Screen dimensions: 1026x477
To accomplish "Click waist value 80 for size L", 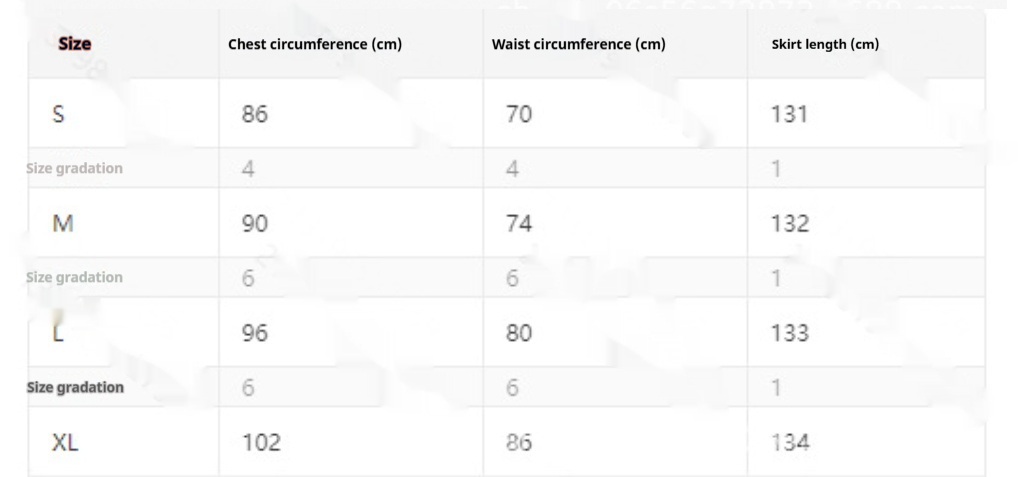I will [518, 332].
